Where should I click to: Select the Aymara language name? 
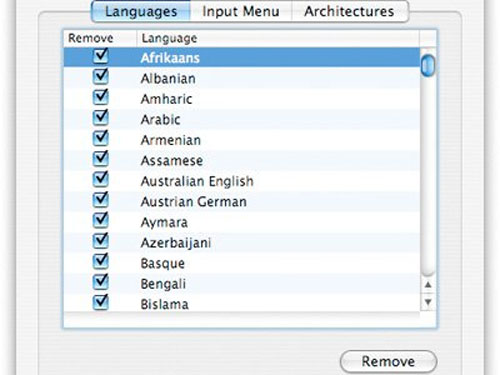[x=164, y=222]
